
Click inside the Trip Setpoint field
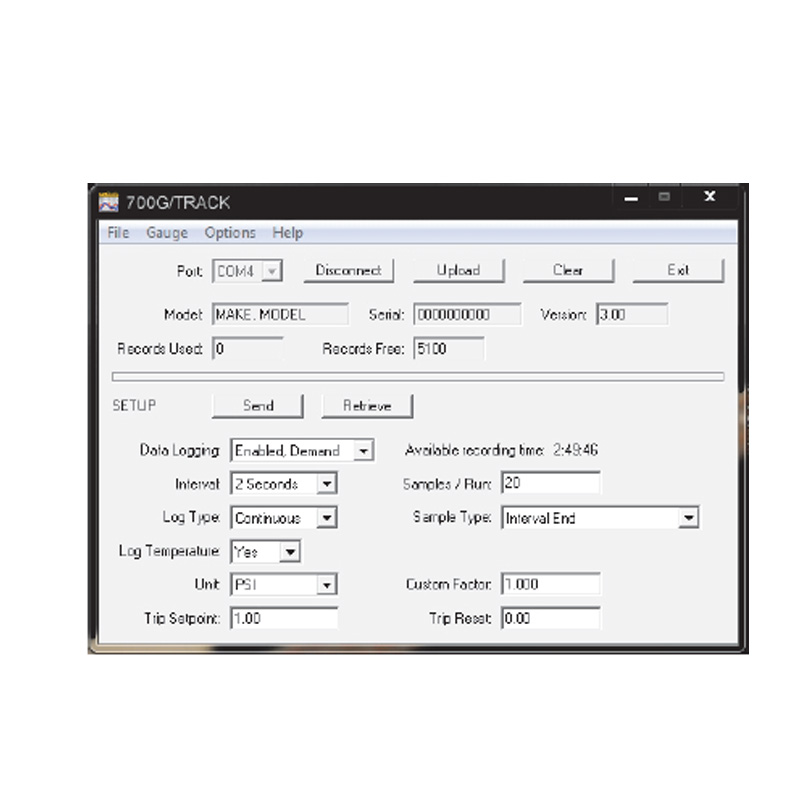click(283, 618)
